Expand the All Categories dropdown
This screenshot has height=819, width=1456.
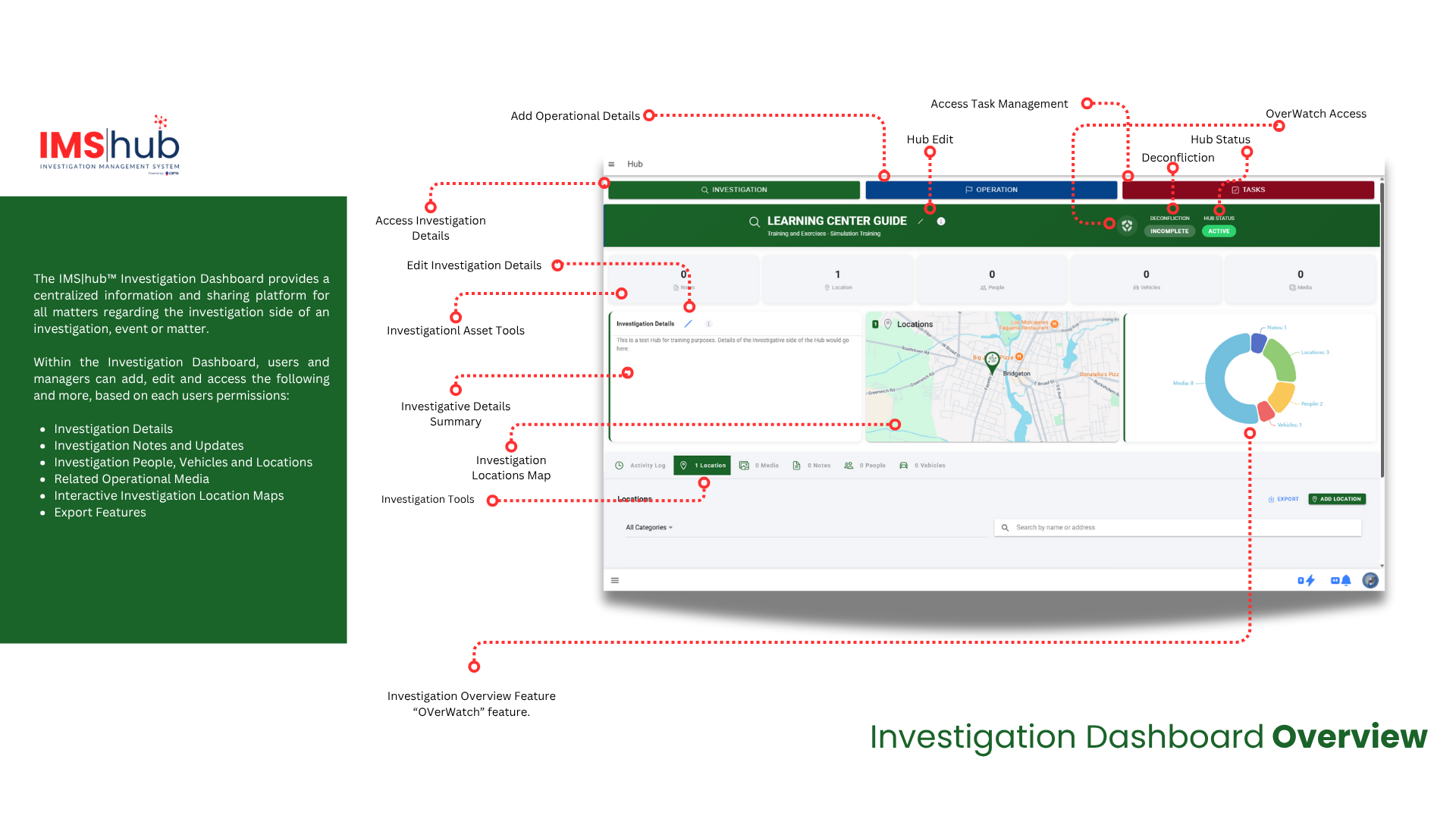(649, 528)
